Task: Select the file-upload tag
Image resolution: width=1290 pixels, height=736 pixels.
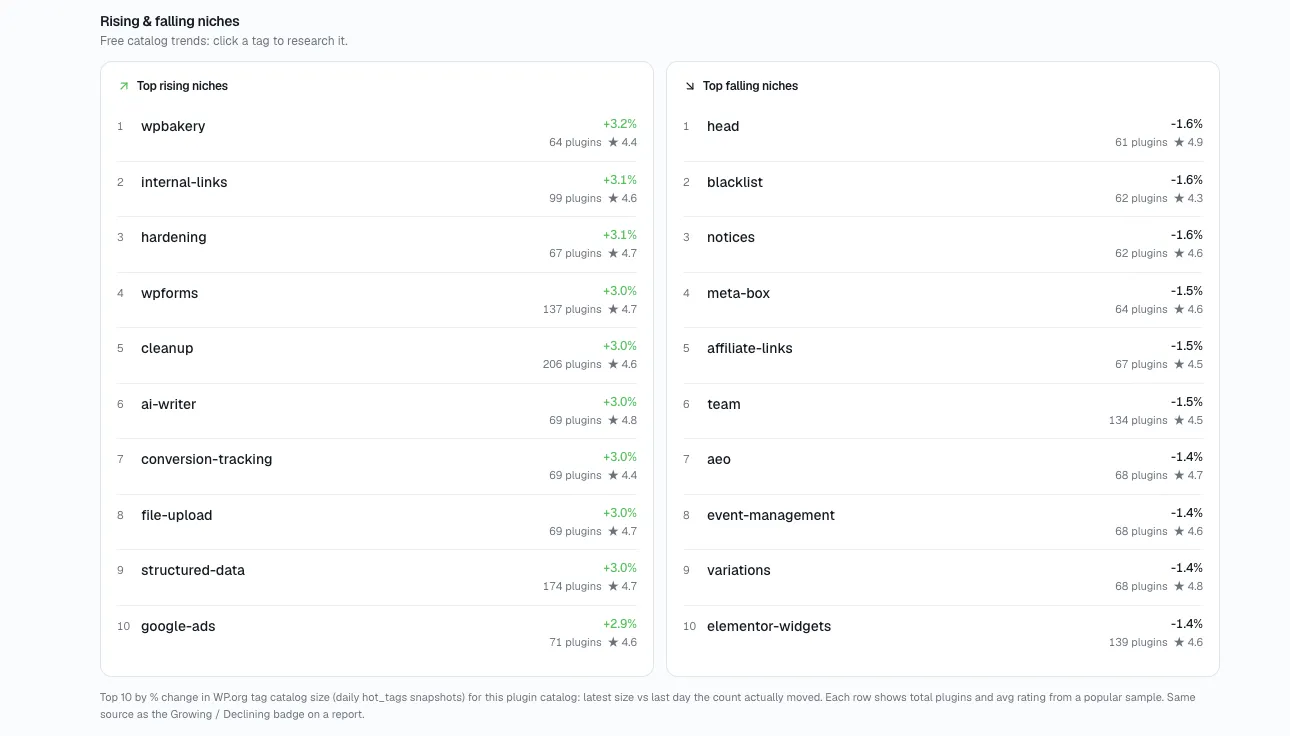Action: (177, 515)
